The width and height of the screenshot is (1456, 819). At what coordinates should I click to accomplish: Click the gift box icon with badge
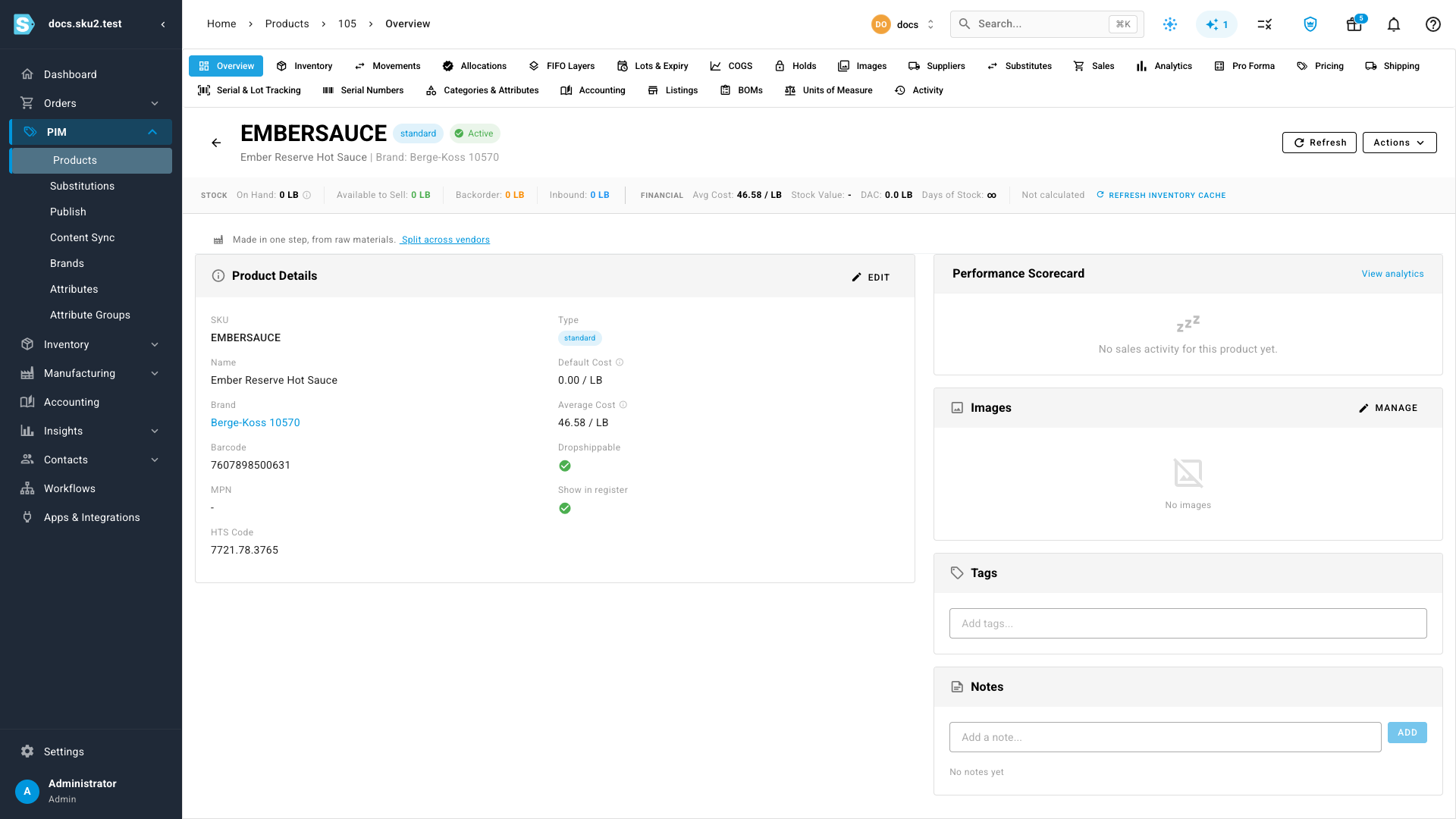[x=1354, y=24]
